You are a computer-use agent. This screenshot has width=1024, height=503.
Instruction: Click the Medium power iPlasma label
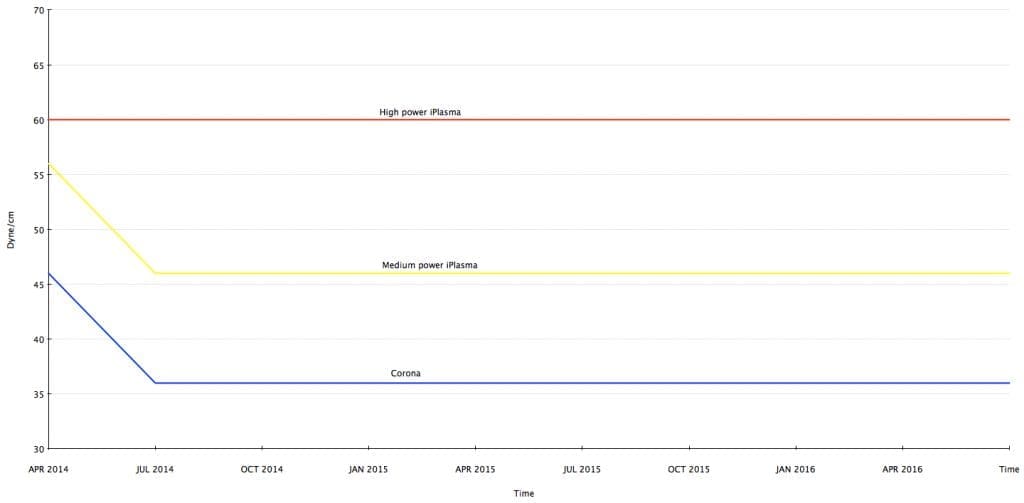coord(430,265)
